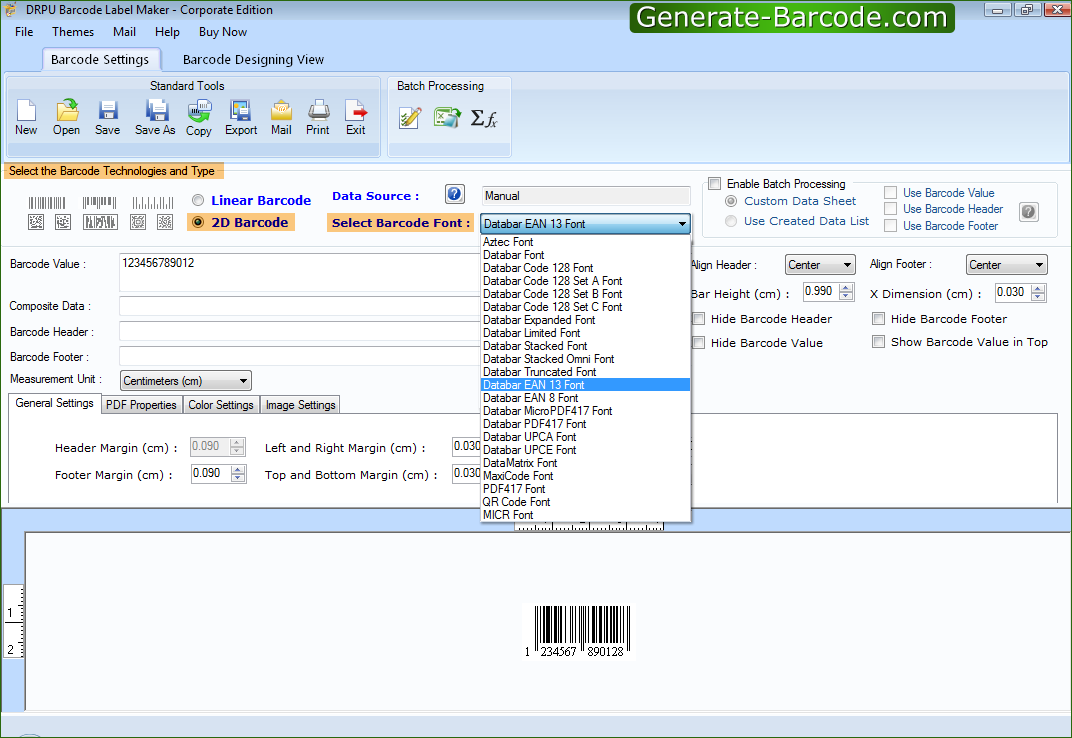Enable the Batch Processing checkbox
Screen dimensions: 1072x738
click(714, 184)
